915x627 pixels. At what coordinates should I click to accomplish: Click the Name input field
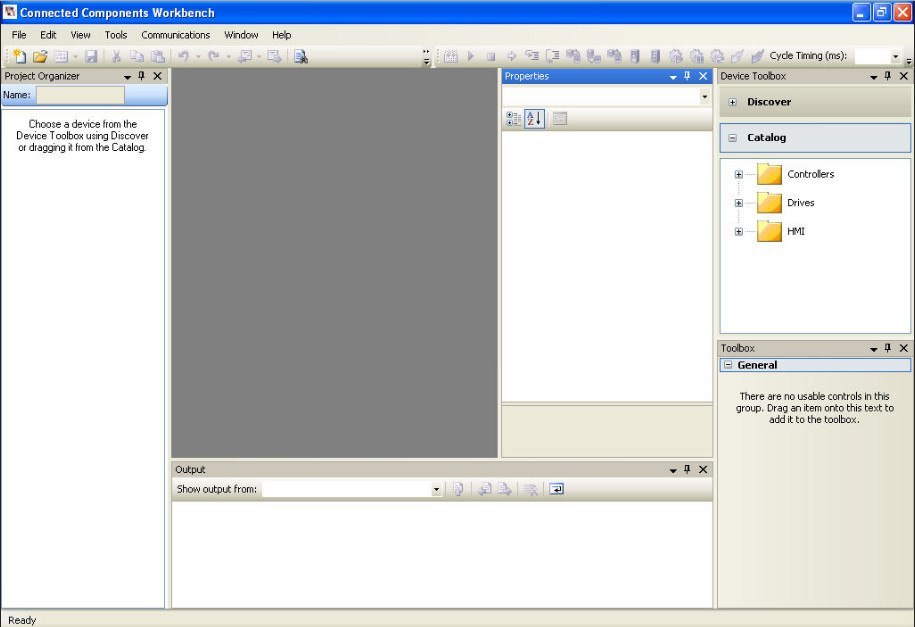click(x=81, y=95)
